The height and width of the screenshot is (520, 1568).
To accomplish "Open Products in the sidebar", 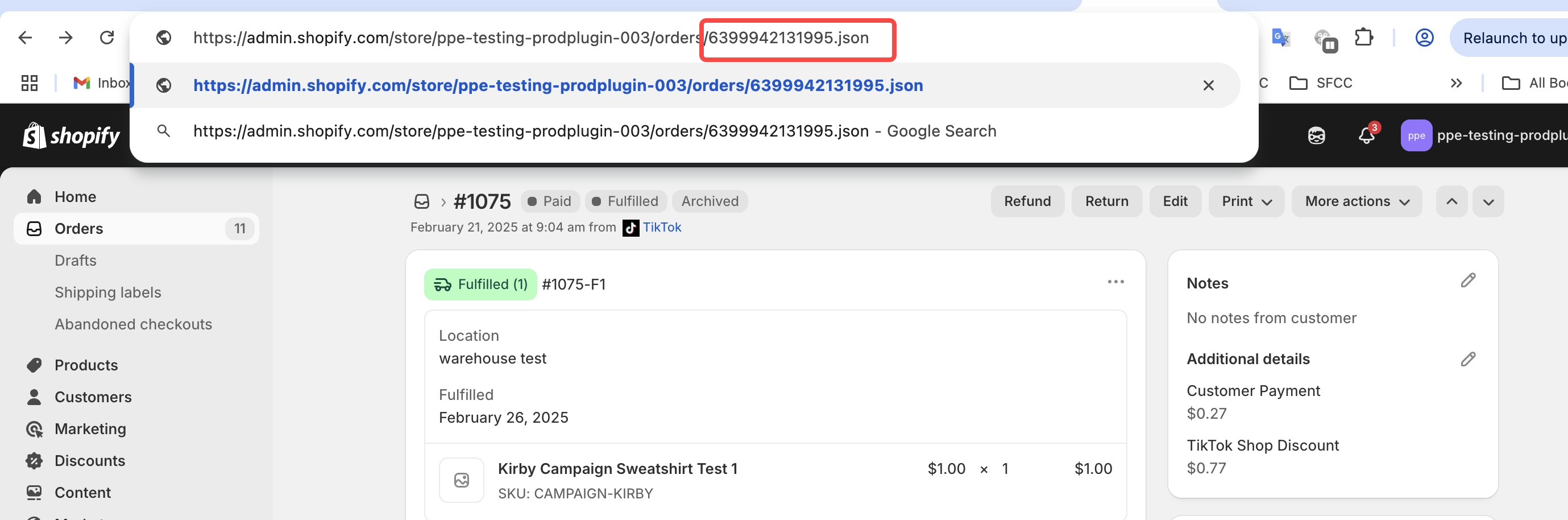I will [x=86, y=365].
